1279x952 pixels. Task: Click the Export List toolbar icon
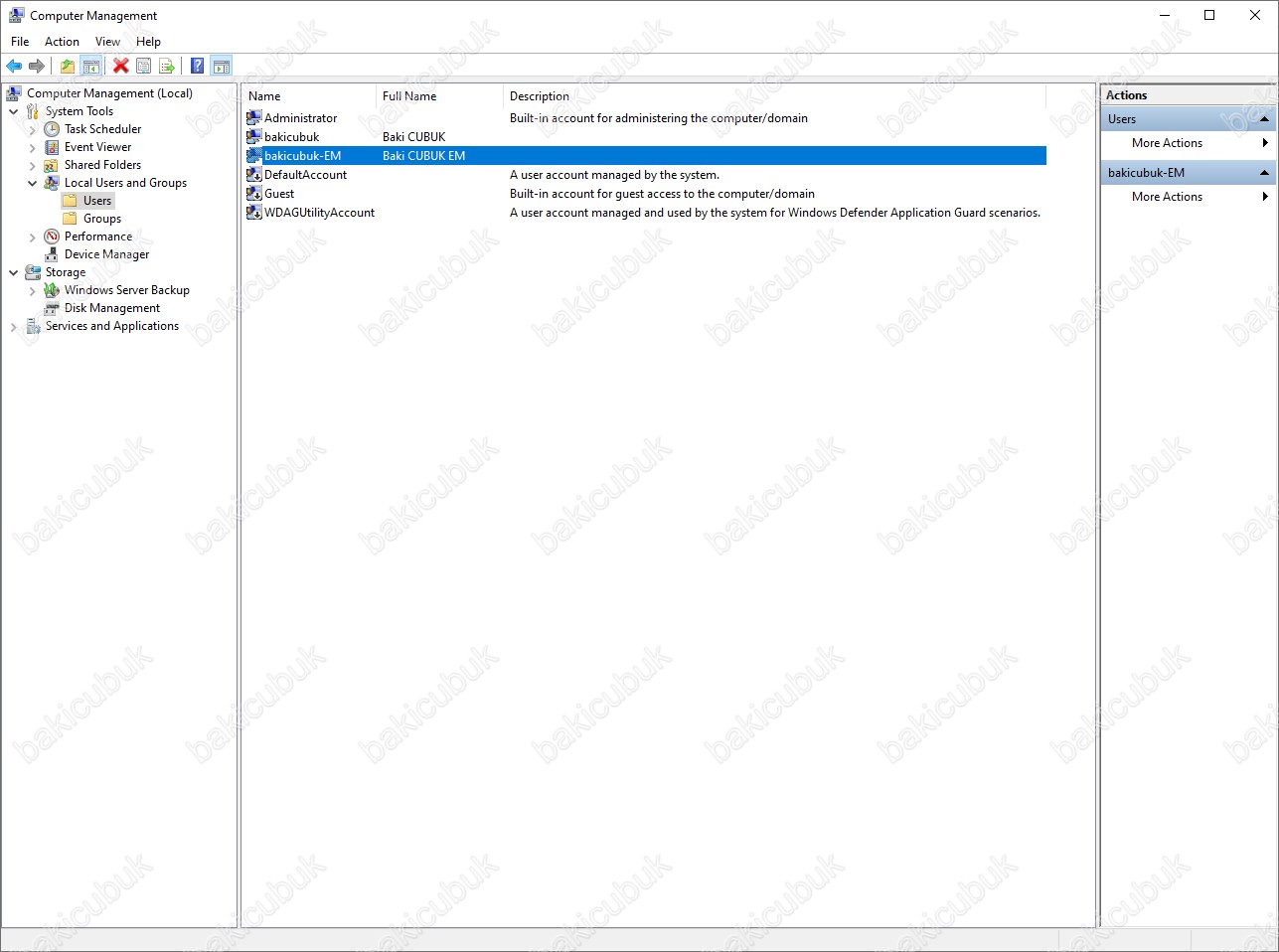(x=167, y=67)
